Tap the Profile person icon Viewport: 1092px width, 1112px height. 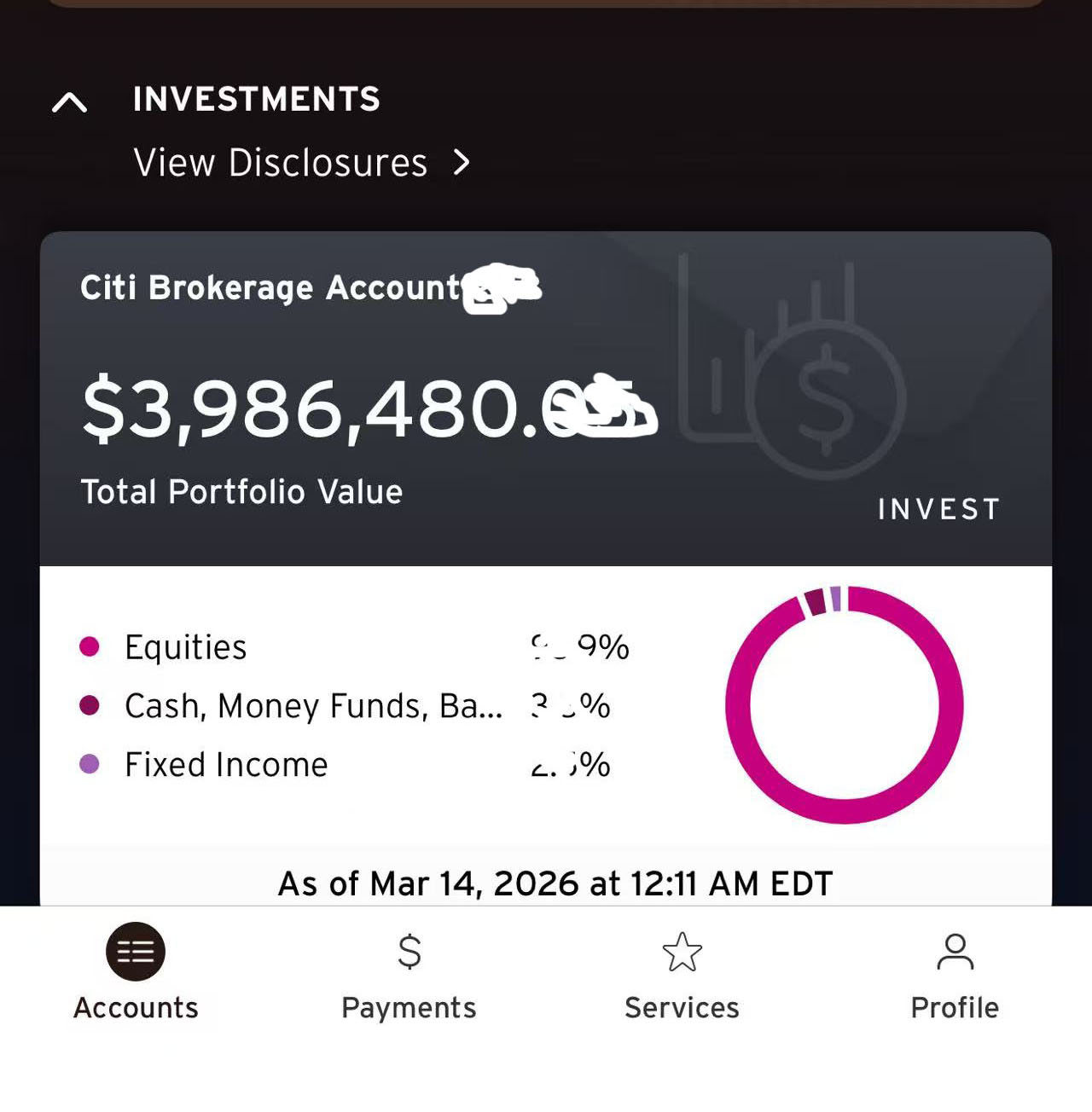(955, 952)
